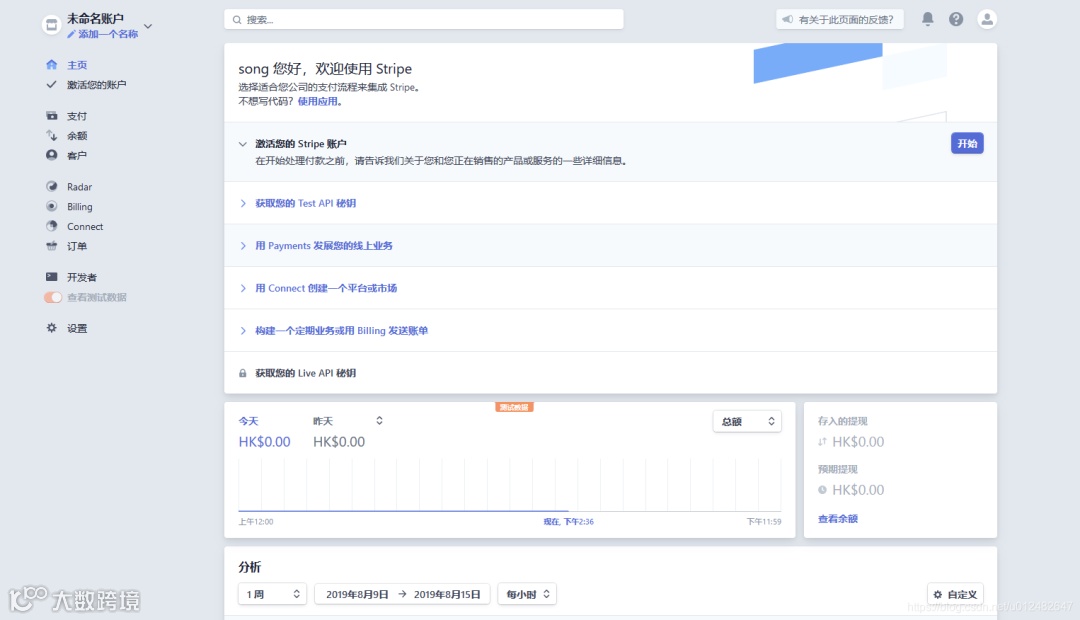Click in the 搜索 input field
Image resolution: width=1080 pixels, height=620 pixels.
424,19
